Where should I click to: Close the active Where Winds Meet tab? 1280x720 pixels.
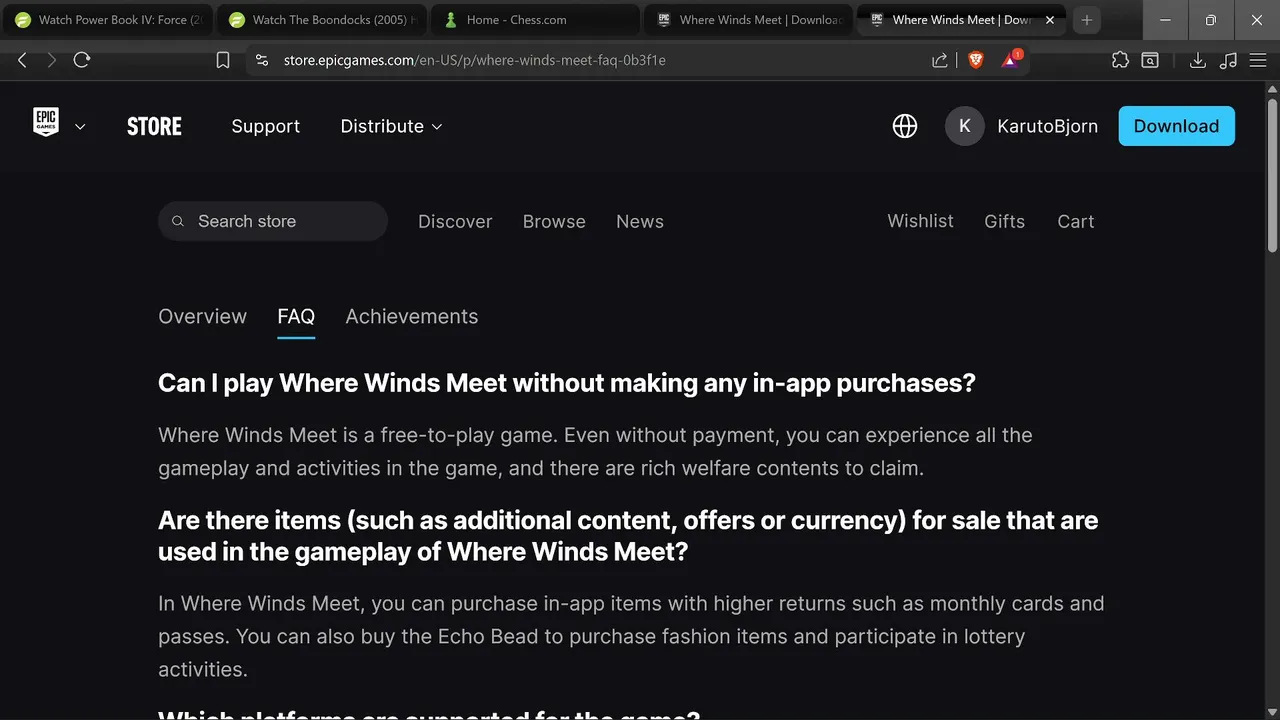pyautogui.click(x=1050, y=20)
